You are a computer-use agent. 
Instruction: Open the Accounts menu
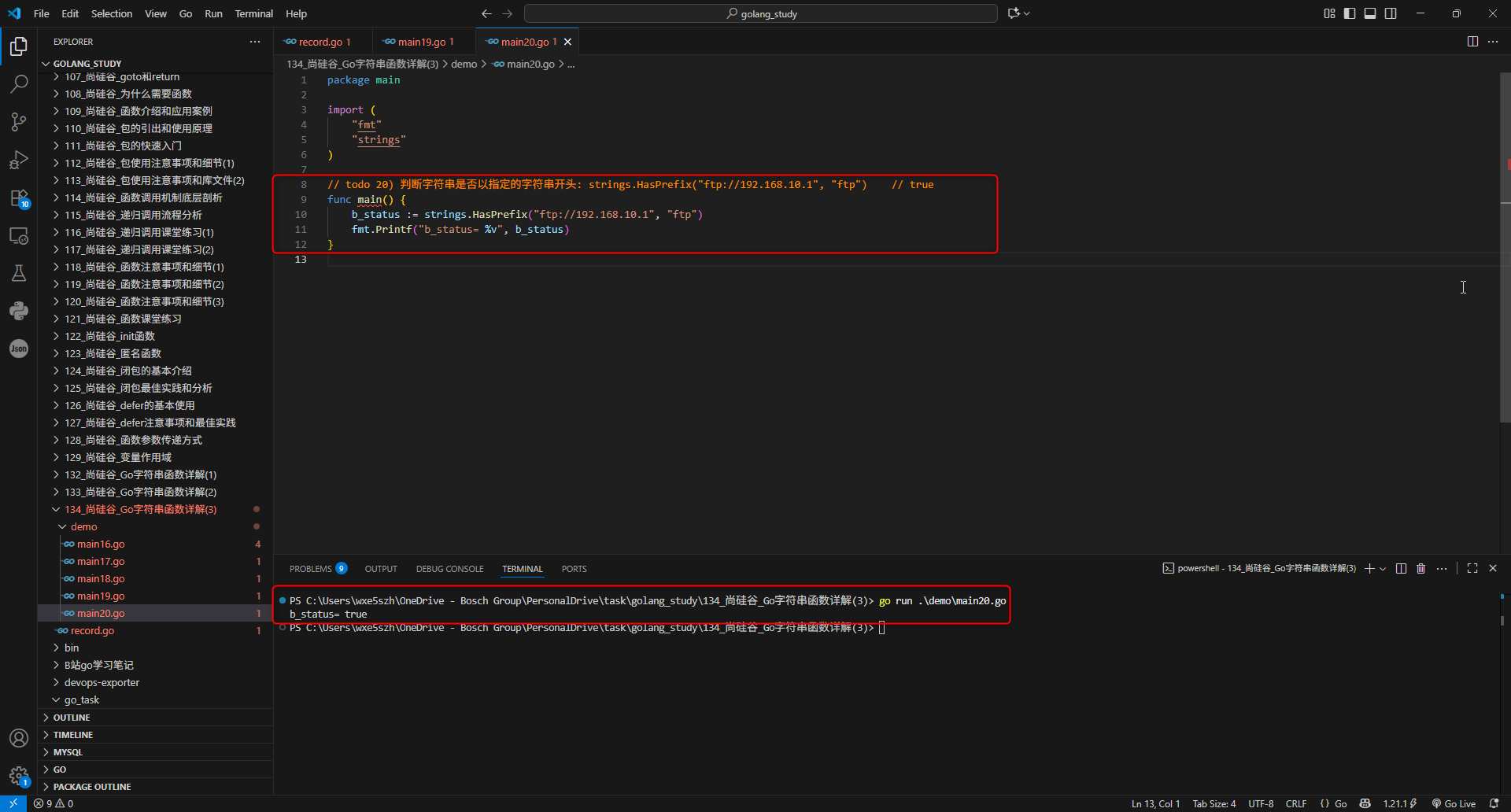(x=19, y=738)
